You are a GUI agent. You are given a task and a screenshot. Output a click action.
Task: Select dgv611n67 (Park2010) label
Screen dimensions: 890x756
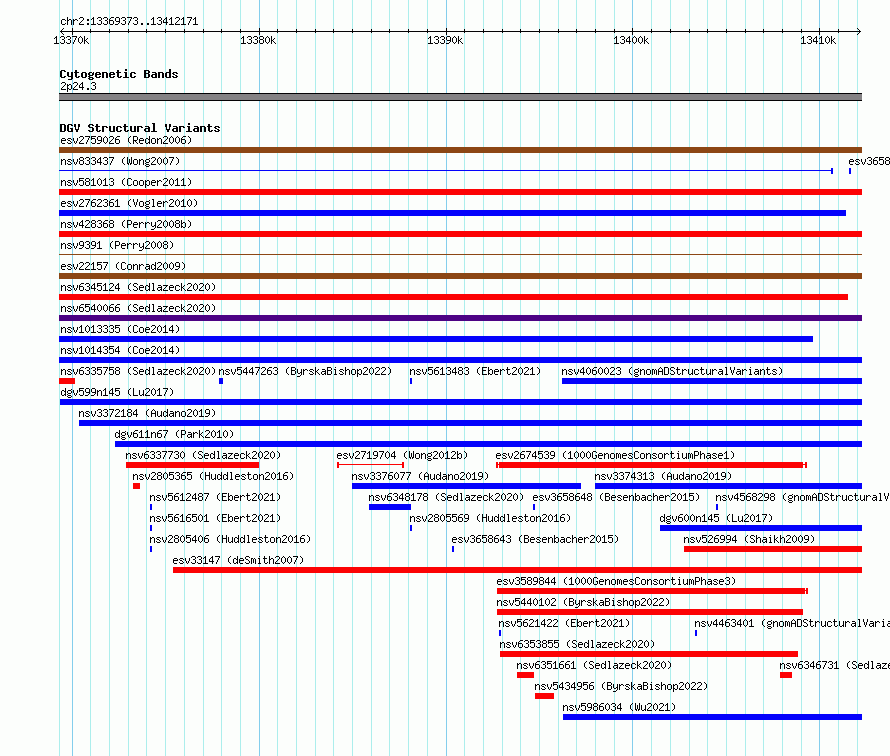(174, 434)
